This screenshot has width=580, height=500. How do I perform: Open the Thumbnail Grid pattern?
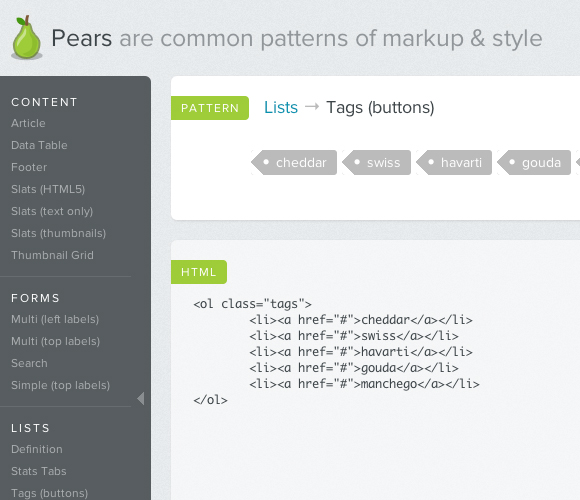53,255
